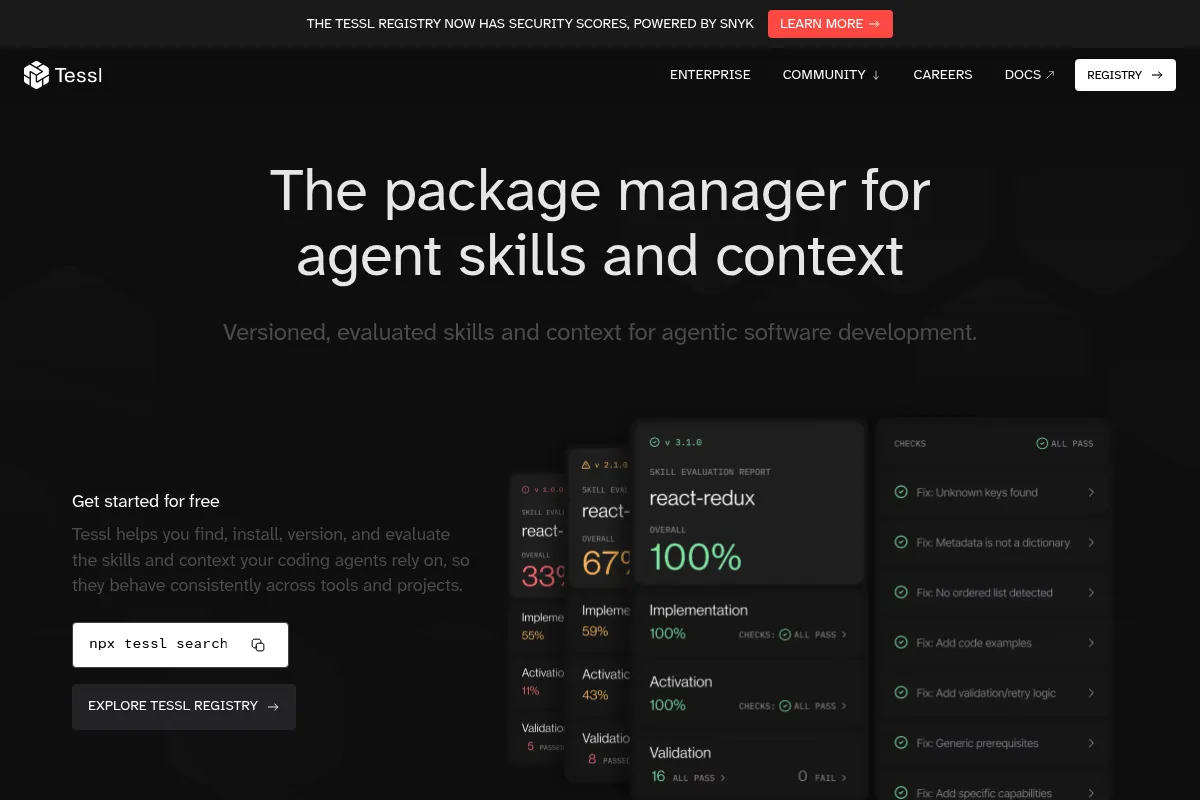Expand Fix: Add specific capabilities chevron
The image size is (1200, 800).
1091,793
